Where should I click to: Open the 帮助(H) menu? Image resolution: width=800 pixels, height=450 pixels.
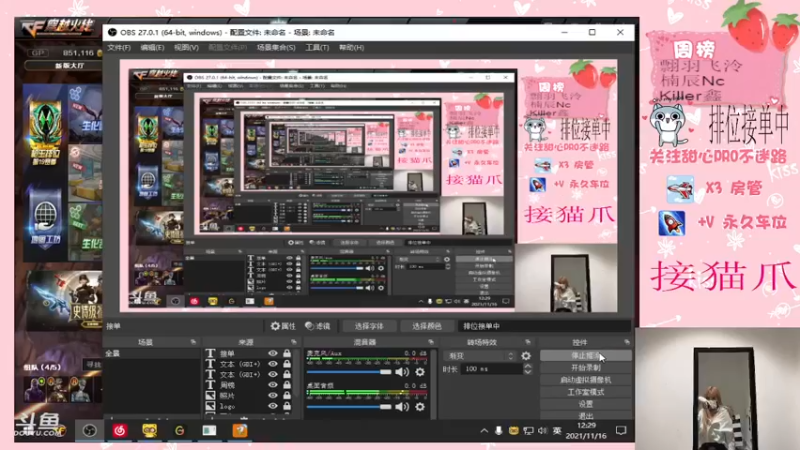point(352,47)
